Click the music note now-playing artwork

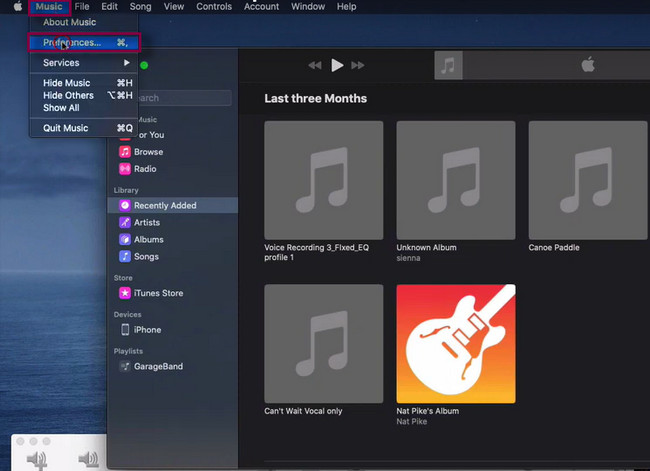tap(448, 65)
